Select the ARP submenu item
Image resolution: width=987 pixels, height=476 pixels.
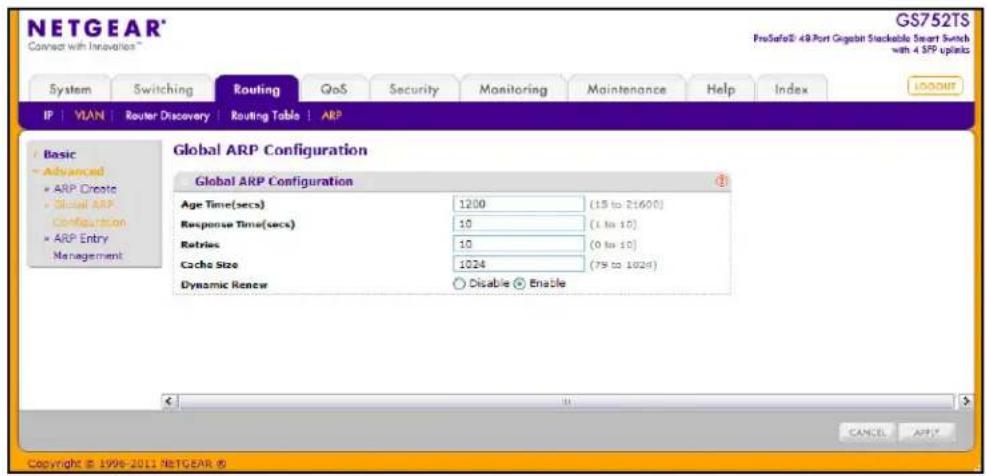pyautogui.click(x=331, y=116)
